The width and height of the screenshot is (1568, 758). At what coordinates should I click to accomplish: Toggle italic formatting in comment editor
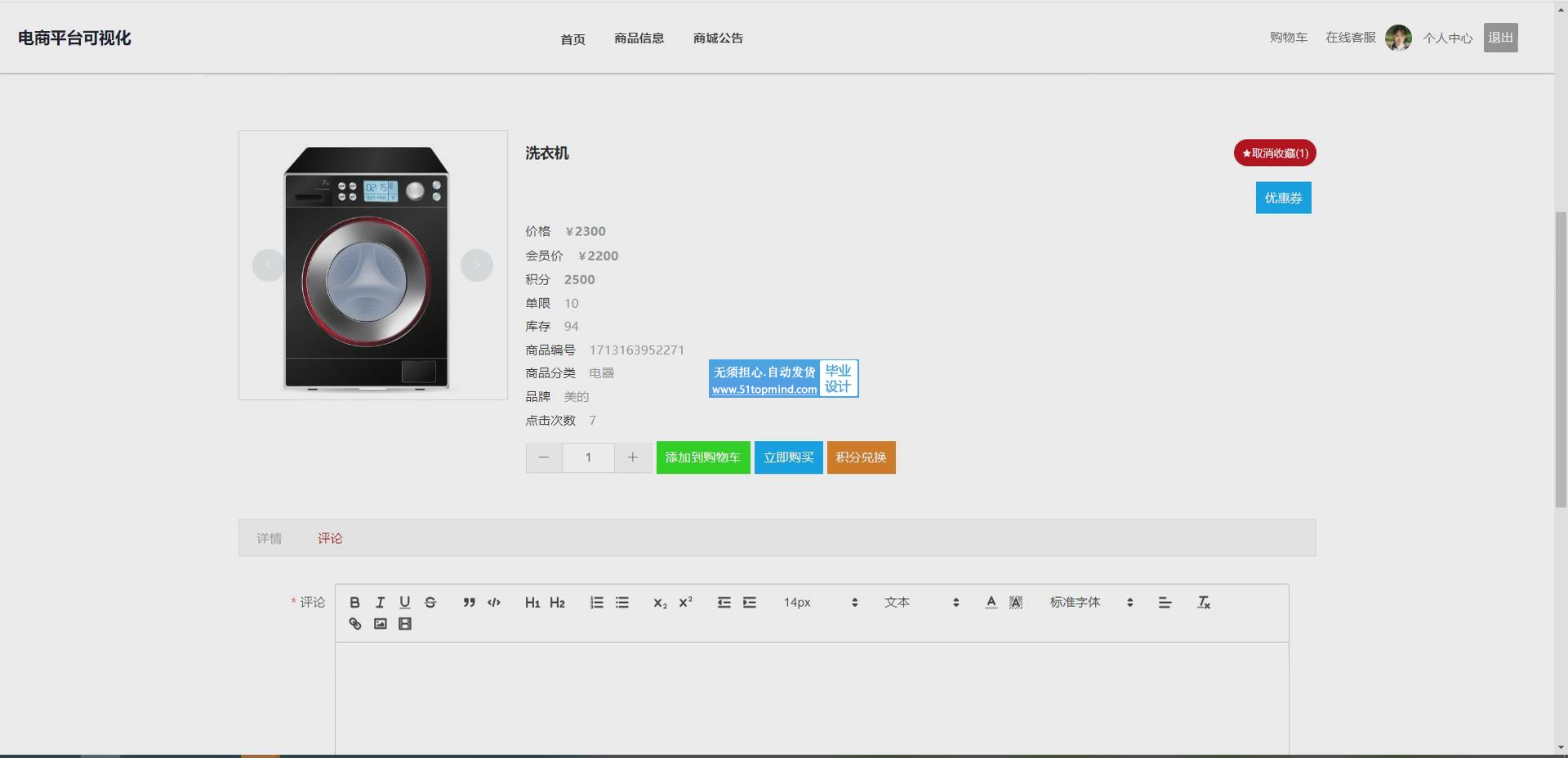(380, 602)
